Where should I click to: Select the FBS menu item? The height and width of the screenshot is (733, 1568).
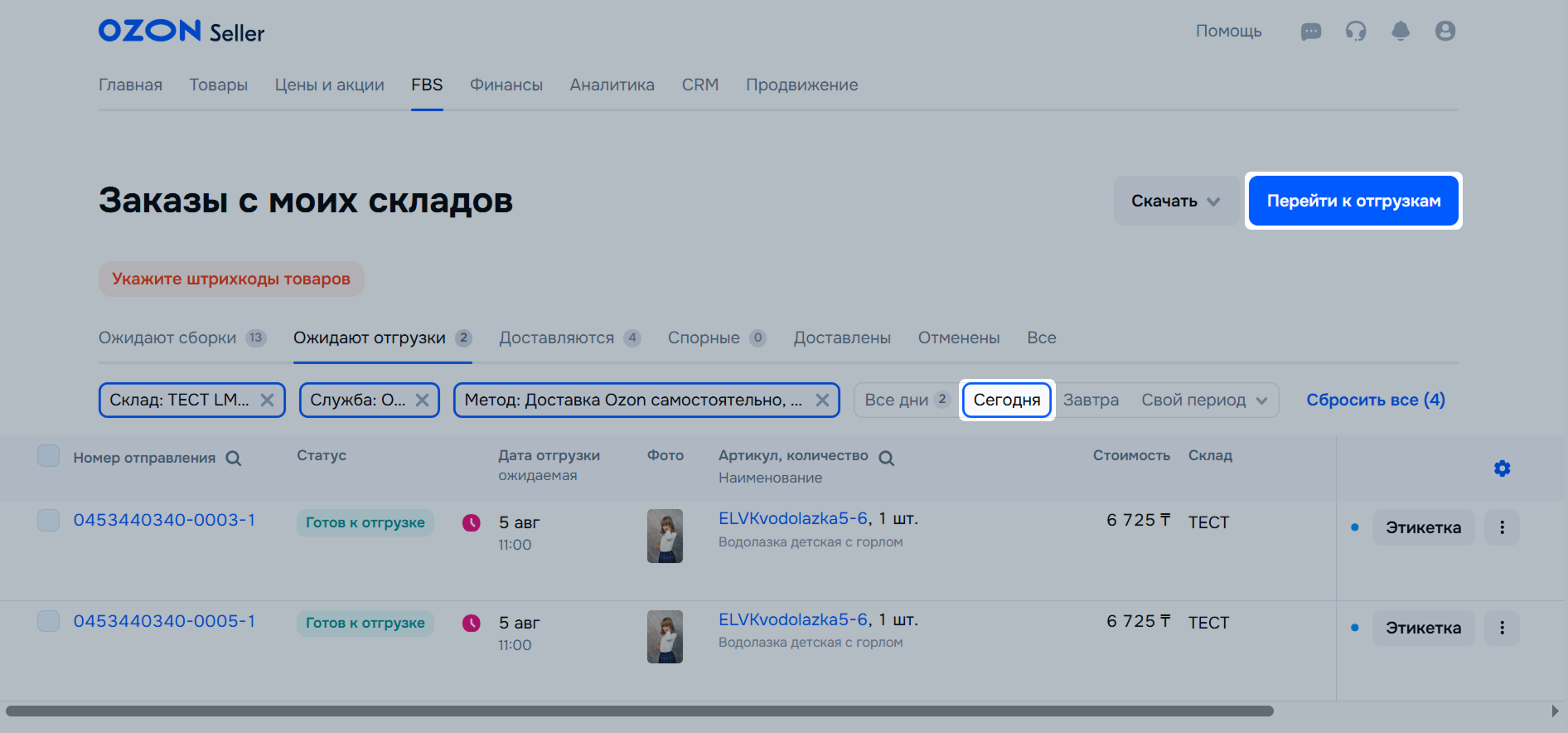(427, 85)
